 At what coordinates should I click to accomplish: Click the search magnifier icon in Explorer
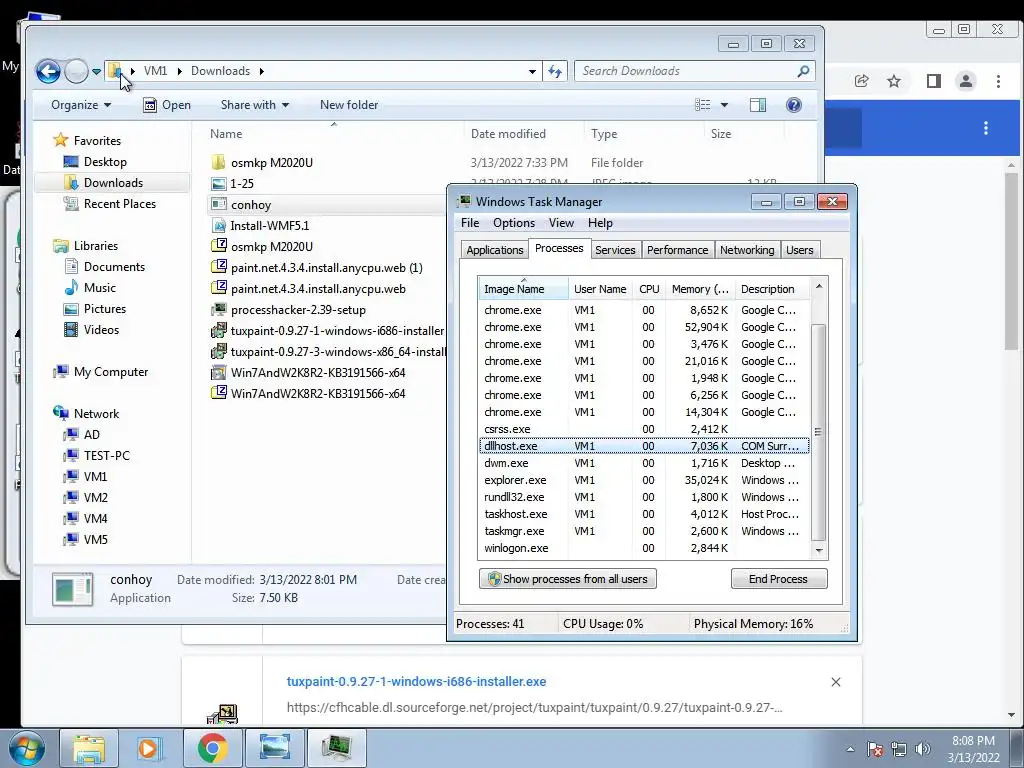[x=803, y=71]
